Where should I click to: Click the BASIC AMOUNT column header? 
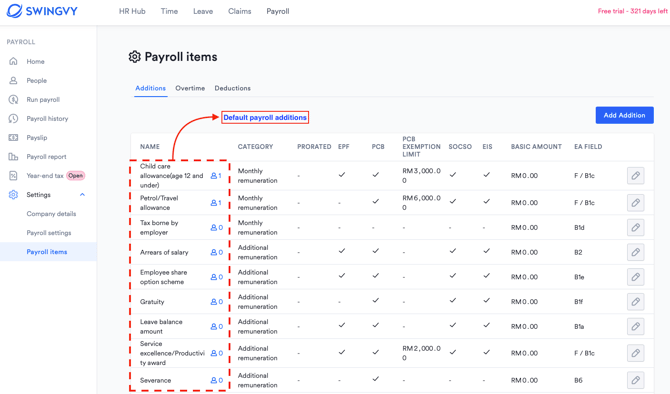[x=536, y=147]
